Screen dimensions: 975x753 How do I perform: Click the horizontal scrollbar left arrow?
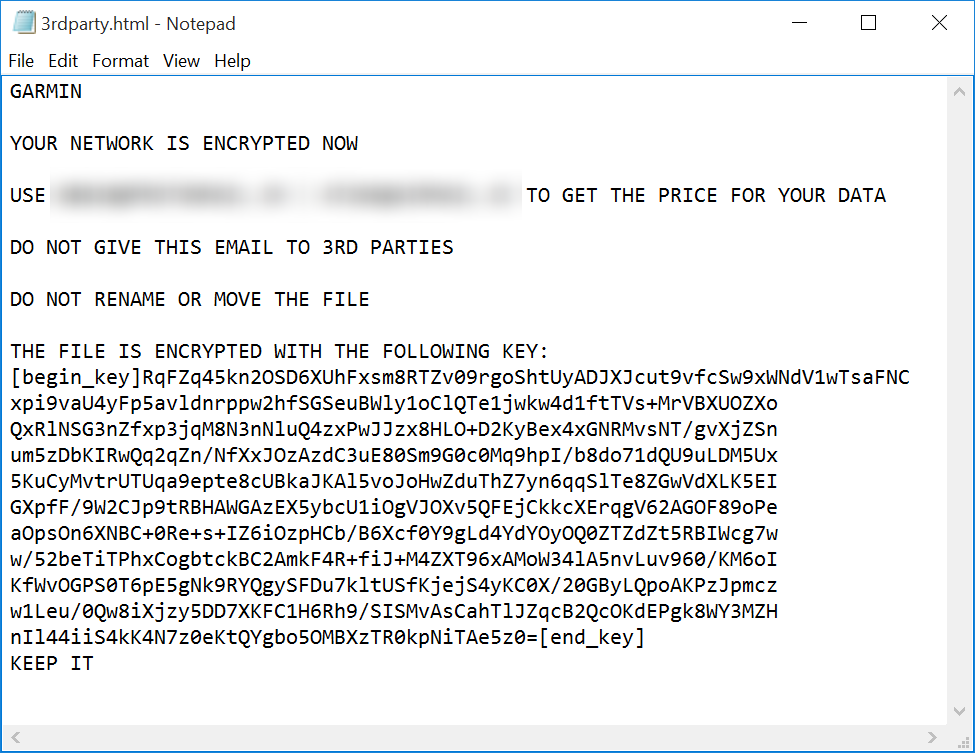[17, 737]
